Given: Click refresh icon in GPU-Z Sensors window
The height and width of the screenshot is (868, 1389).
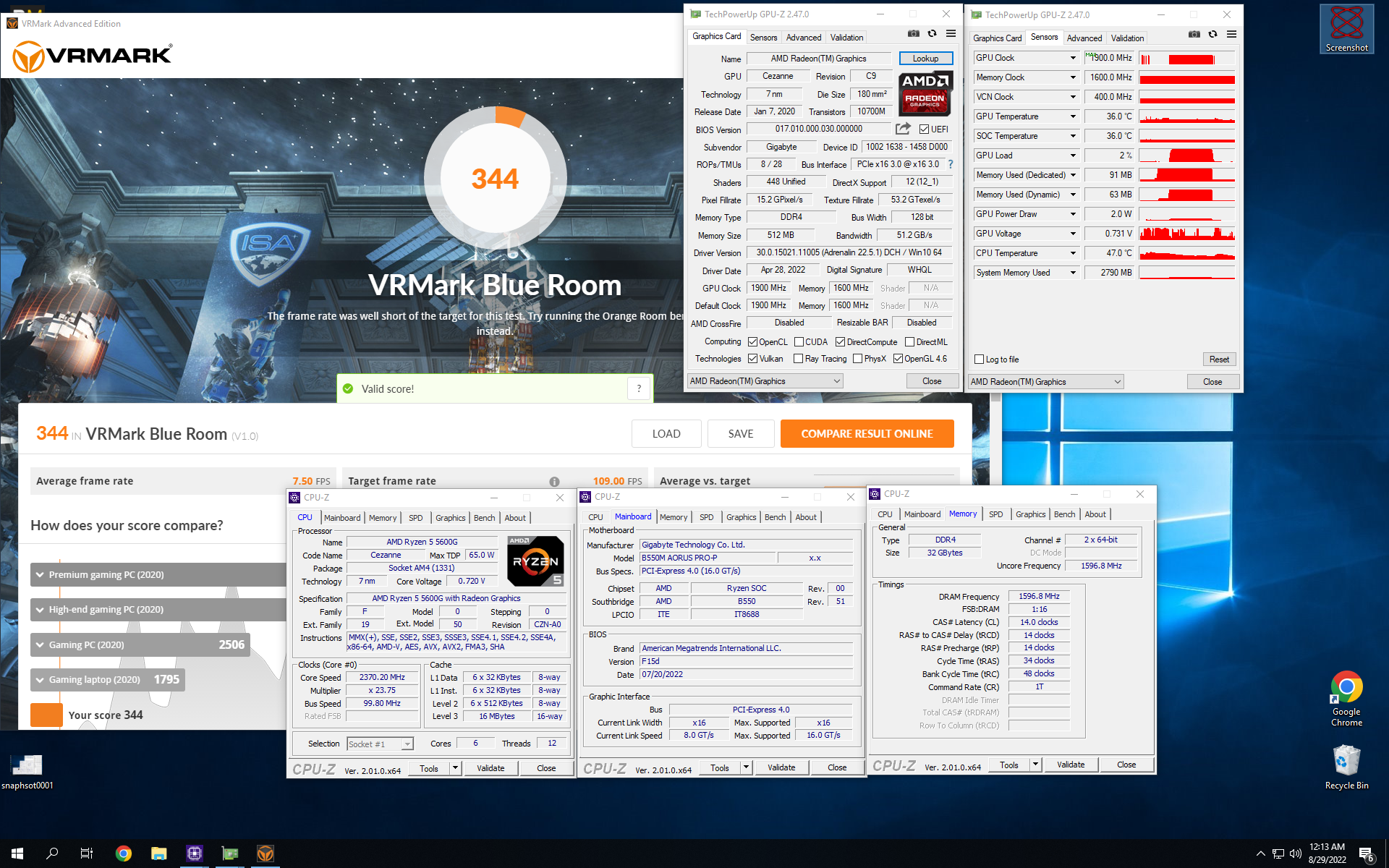Looking at the screenshot, I should pyautogui.click(x=1212, y=35).
